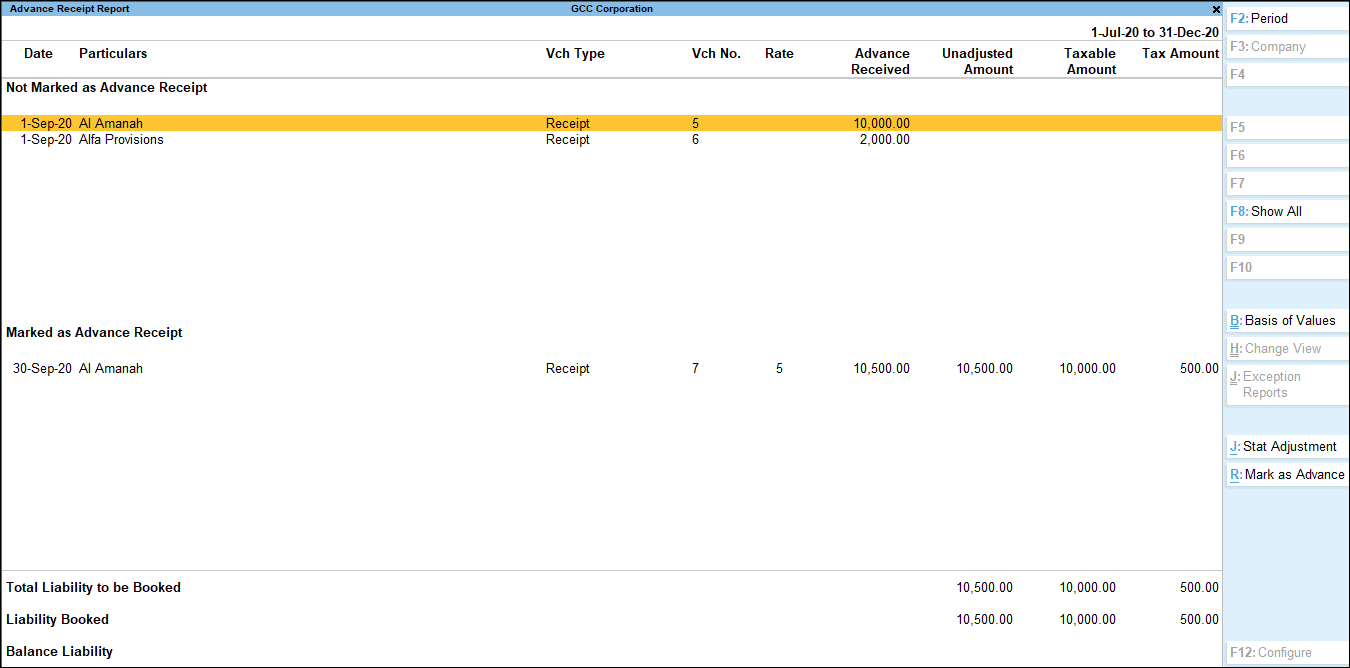Click the Marked as Advance Receipt heading
Image resolution: width=1350 pixels, height=668 pixels.
(94, 333)
